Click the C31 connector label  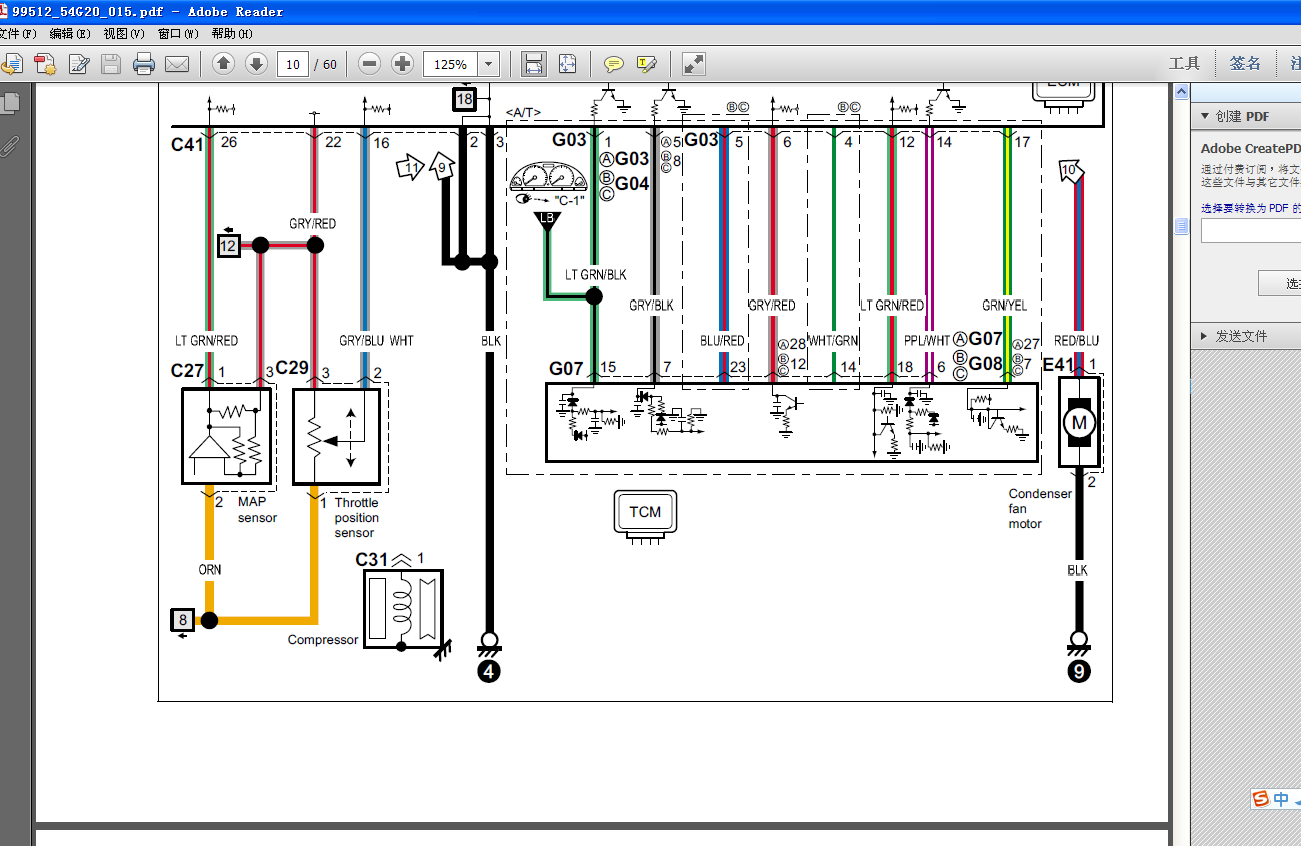click(x=372, y=560)
